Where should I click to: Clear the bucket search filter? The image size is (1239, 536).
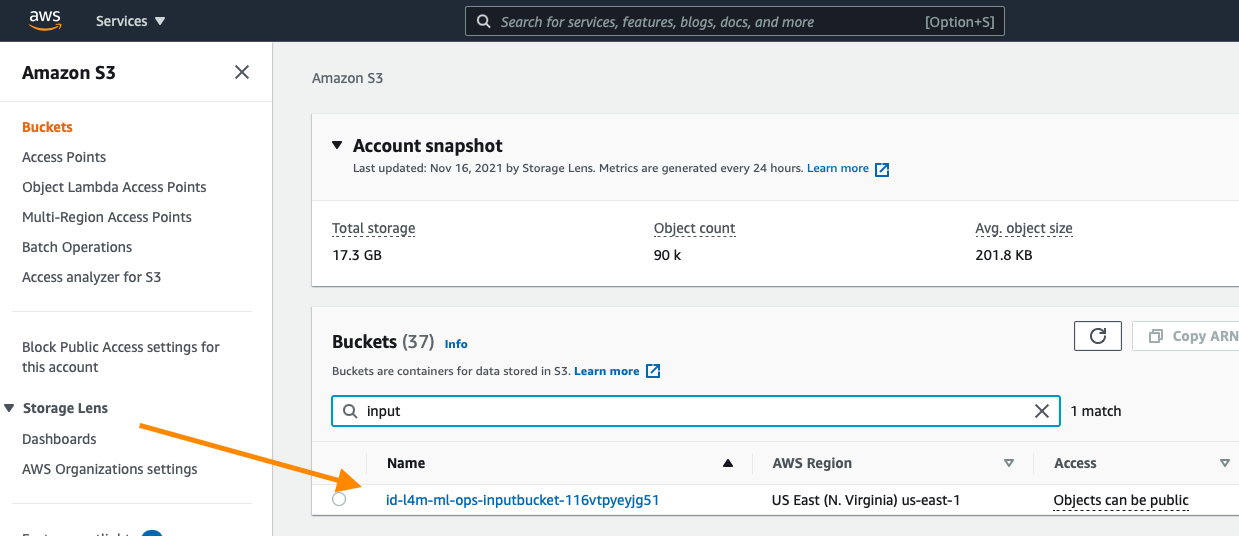click(x=1042, y=411)
